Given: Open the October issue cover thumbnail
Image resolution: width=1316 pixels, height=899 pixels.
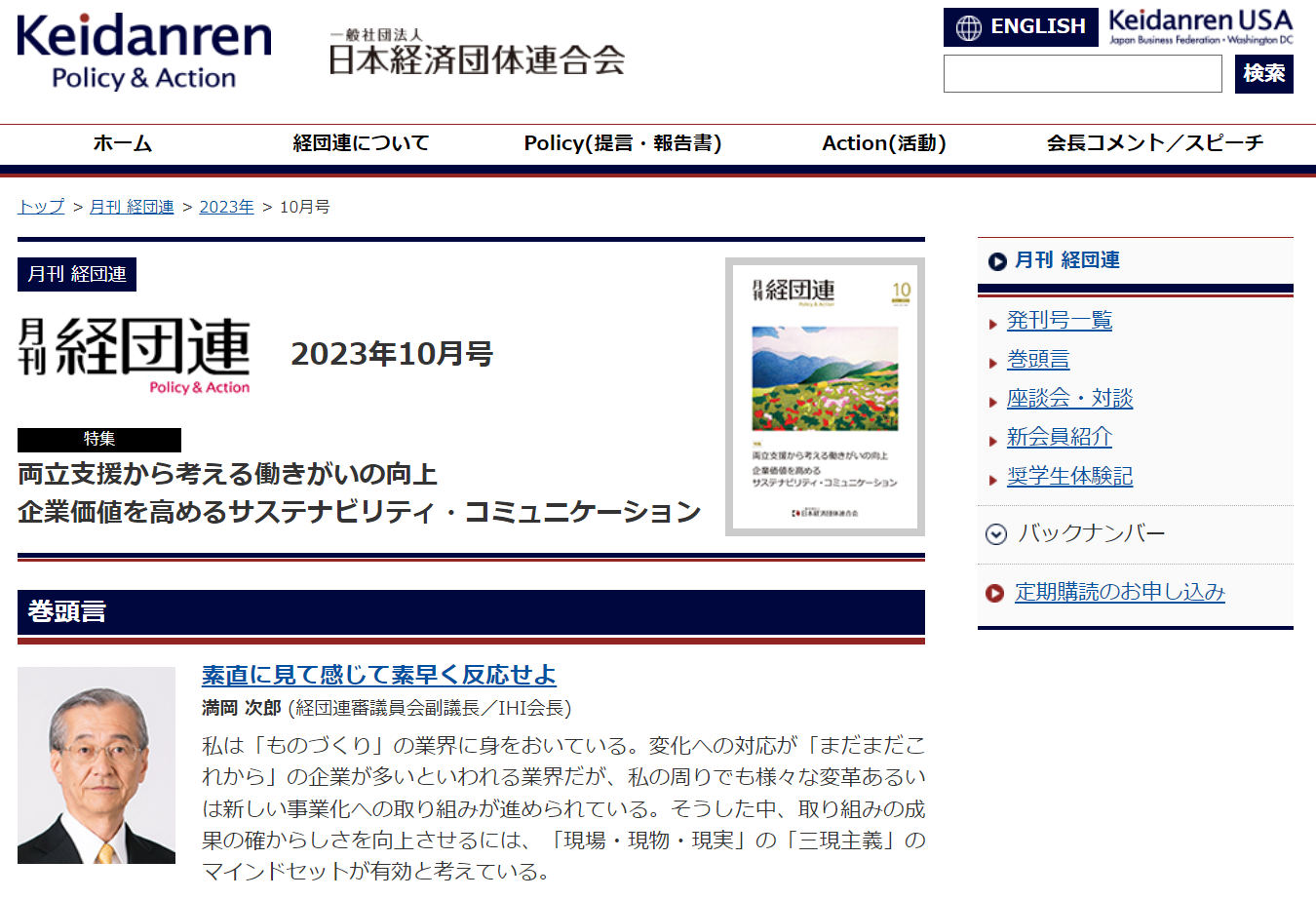Looking at the screenshot, I should 825,397.
